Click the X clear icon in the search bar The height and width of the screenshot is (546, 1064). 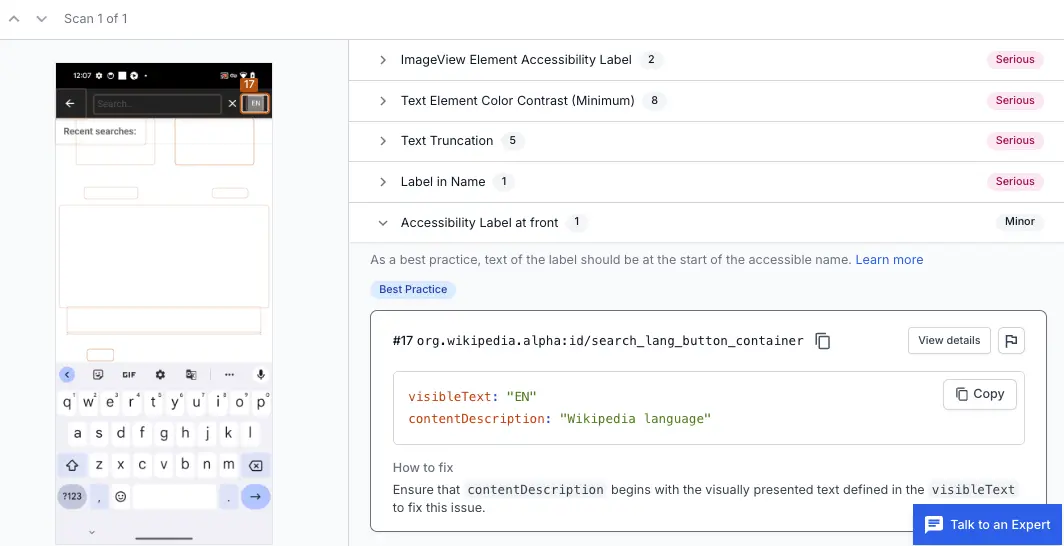[x=233, y=103]
